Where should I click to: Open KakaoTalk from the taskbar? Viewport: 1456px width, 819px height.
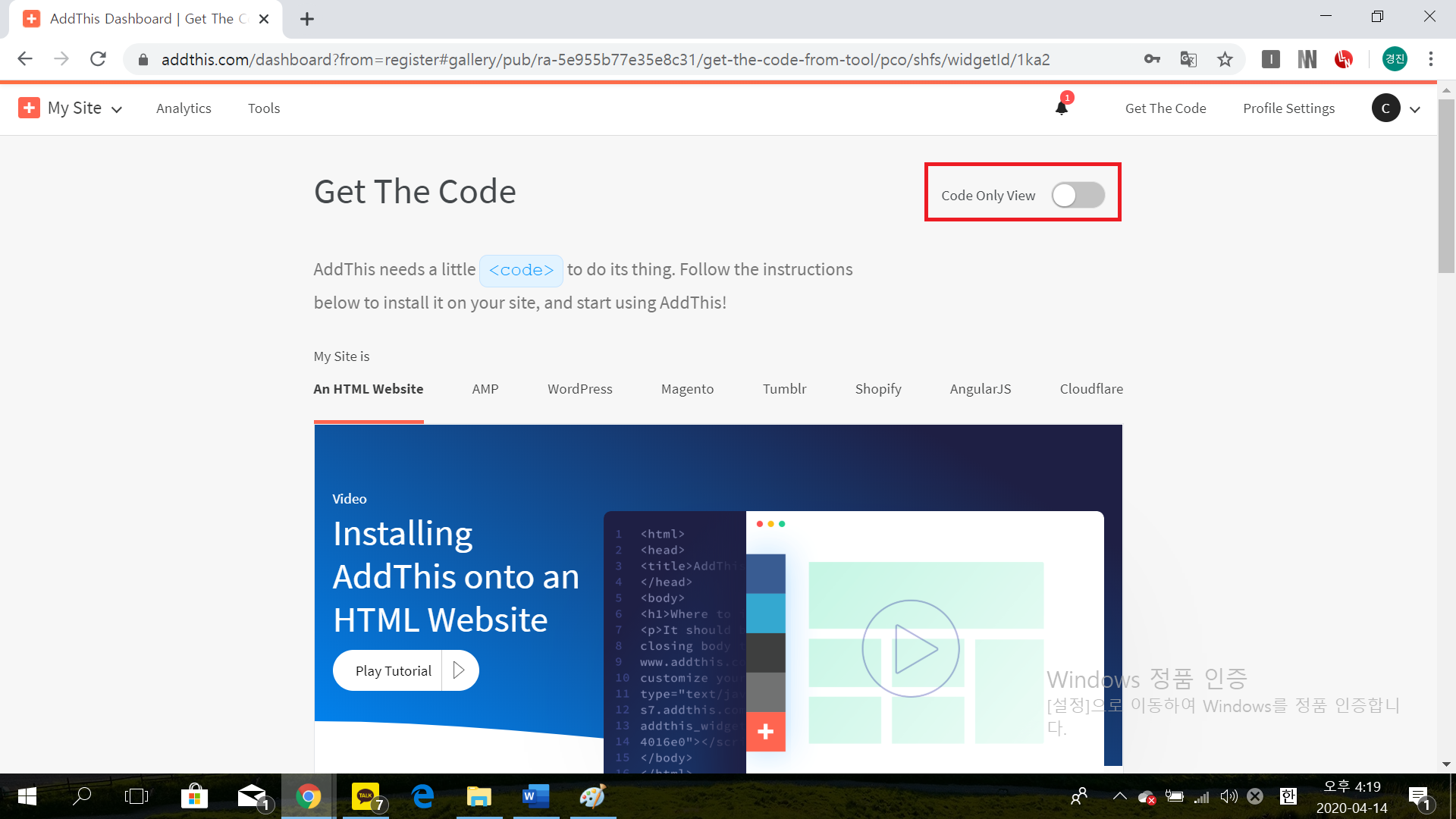pos(366,796)
